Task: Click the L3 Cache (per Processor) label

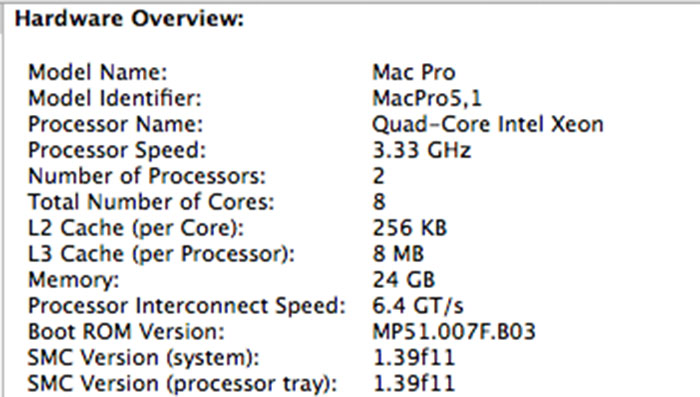Action: point(161,254)
